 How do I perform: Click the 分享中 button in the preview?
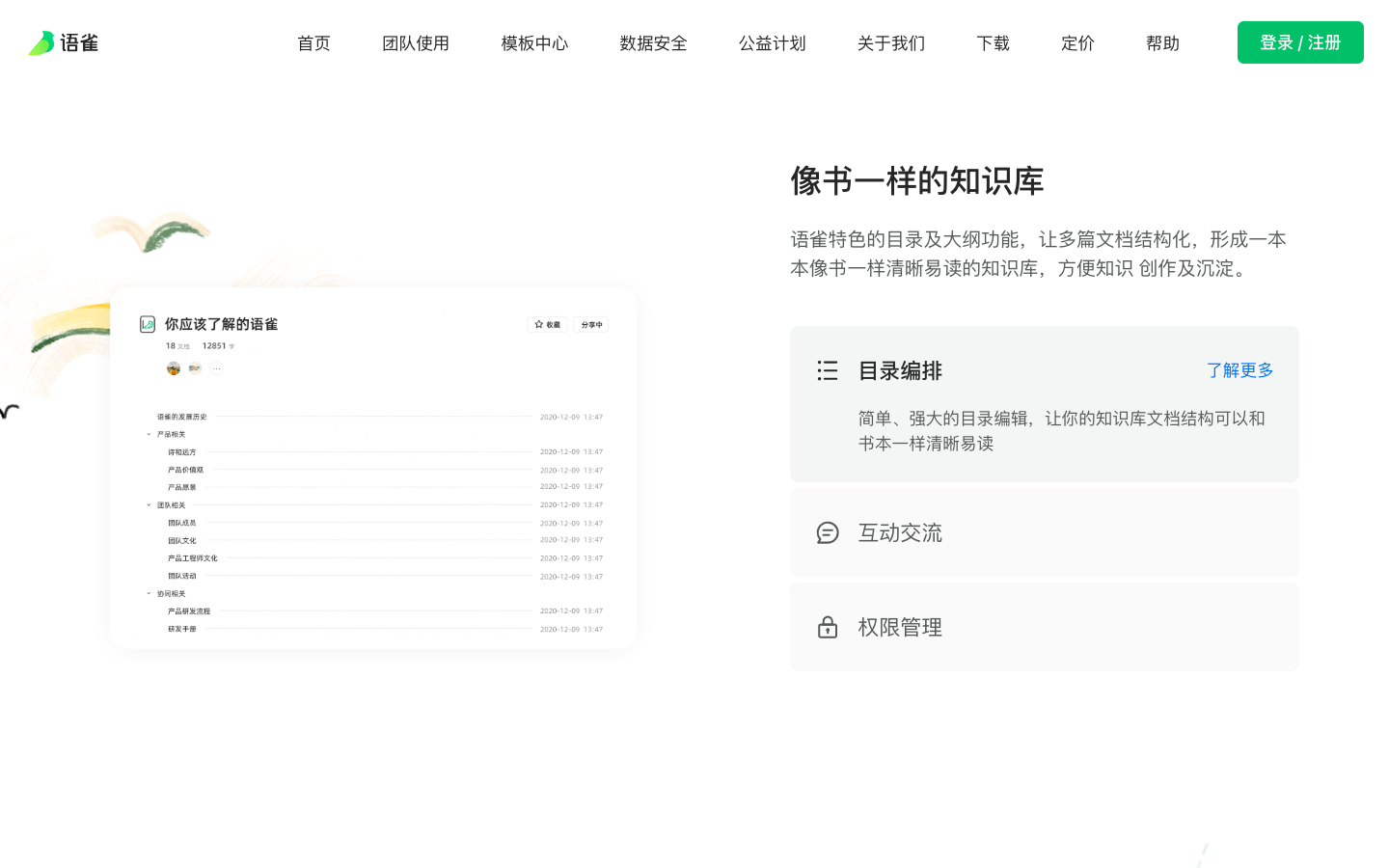(x=591, y=325)
